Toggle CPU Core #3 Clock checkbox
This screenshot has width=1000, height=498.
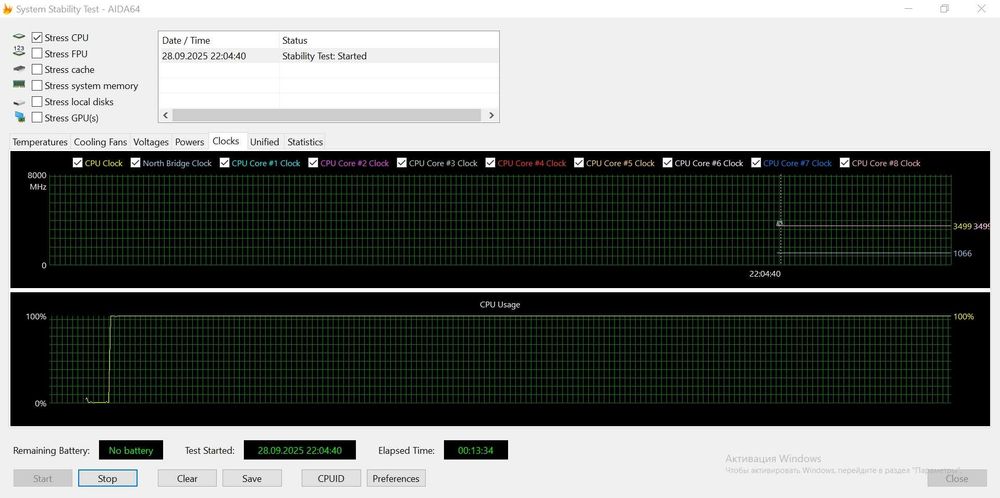click(402, 163)
